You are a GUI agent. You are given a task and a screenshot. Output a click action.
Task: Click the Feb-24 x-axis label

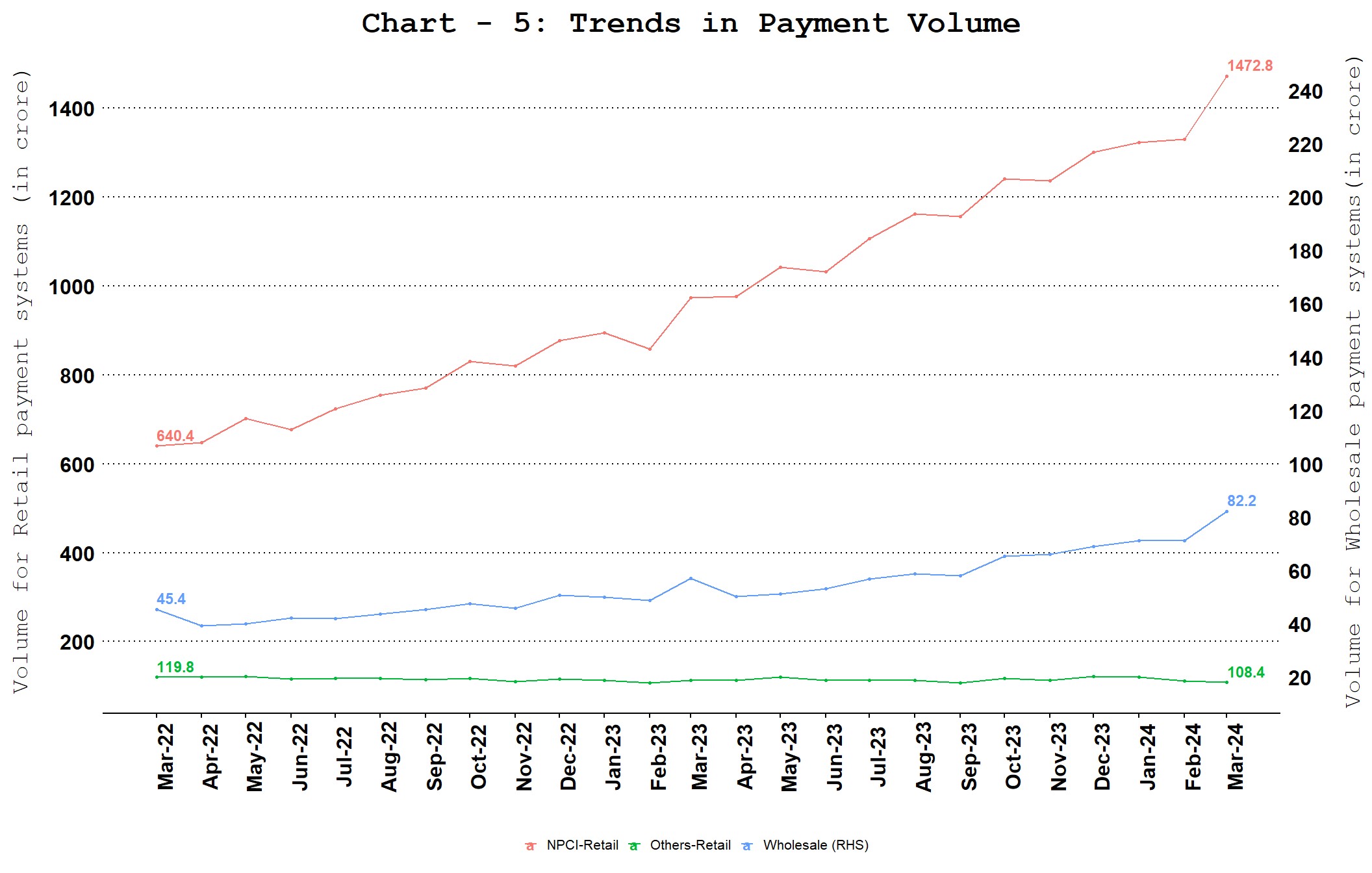tap(1193, 757)
